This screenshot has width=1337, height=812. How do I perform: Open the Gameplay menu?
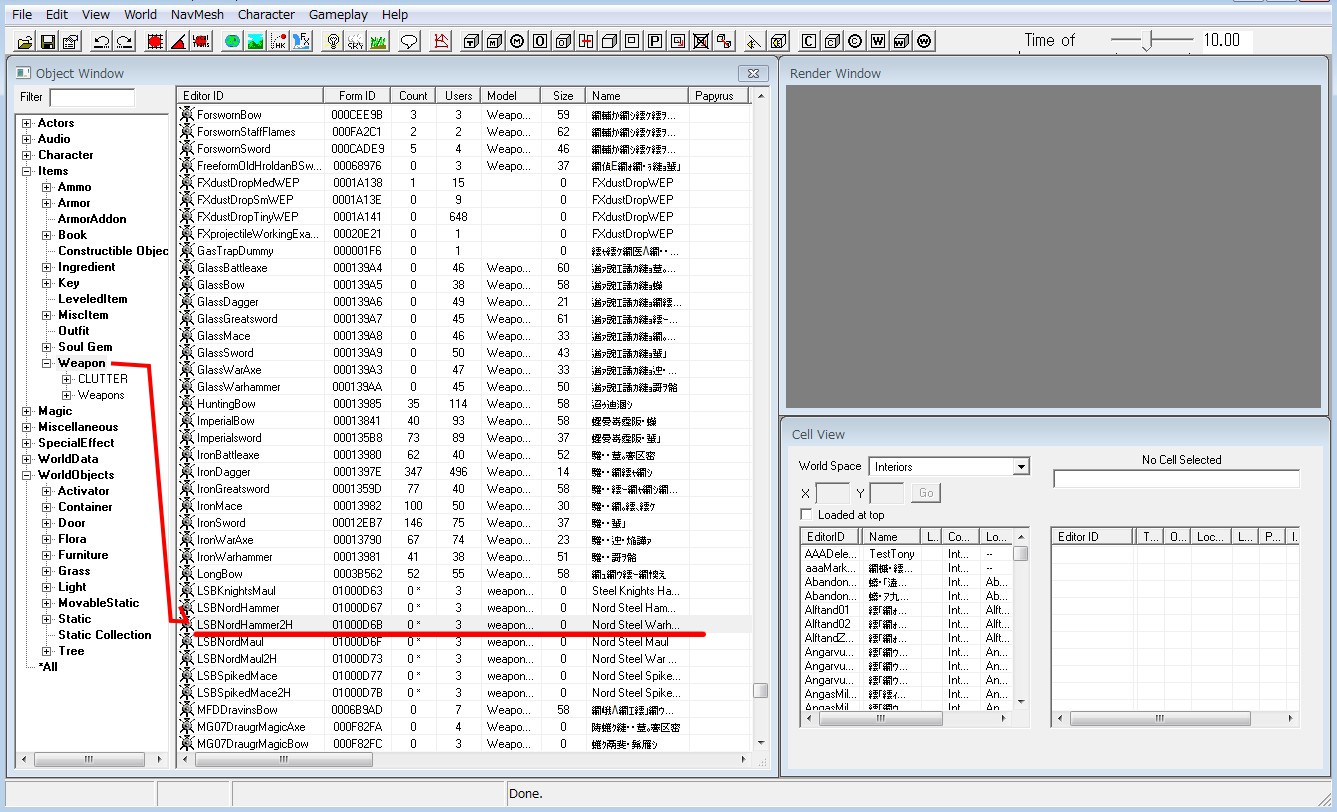338,14
